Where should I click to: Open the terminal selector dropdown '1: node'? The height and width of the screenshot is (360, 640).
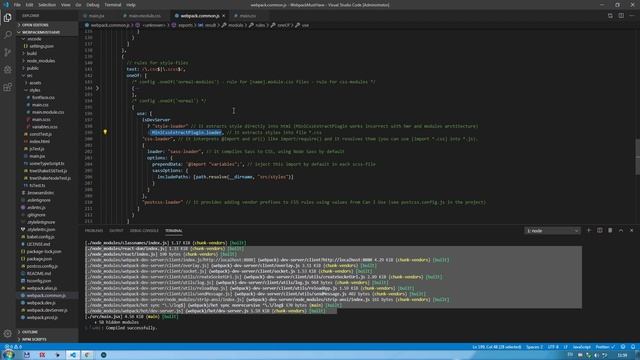[552, 231]
